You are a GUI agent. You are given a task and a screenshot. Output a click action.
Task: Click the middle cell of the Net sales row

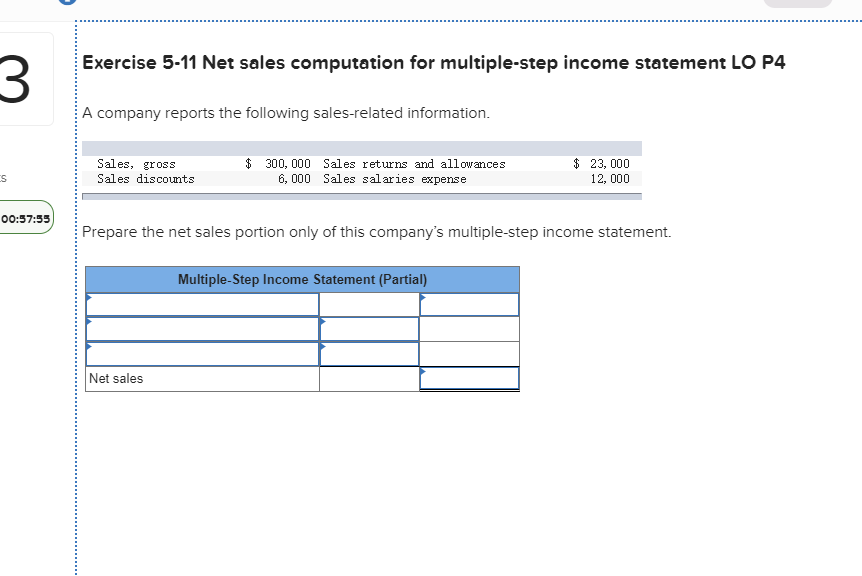pos(369,378)
